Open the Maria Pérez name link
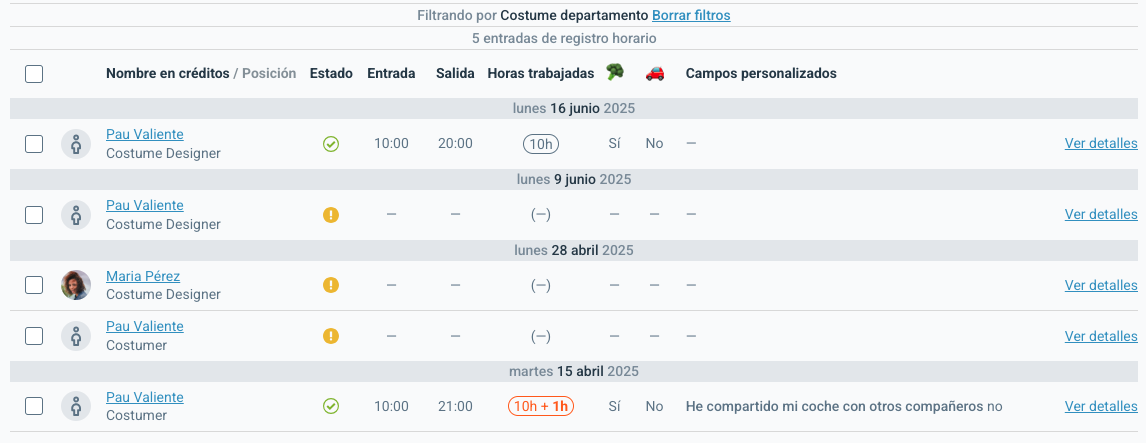 143,276
